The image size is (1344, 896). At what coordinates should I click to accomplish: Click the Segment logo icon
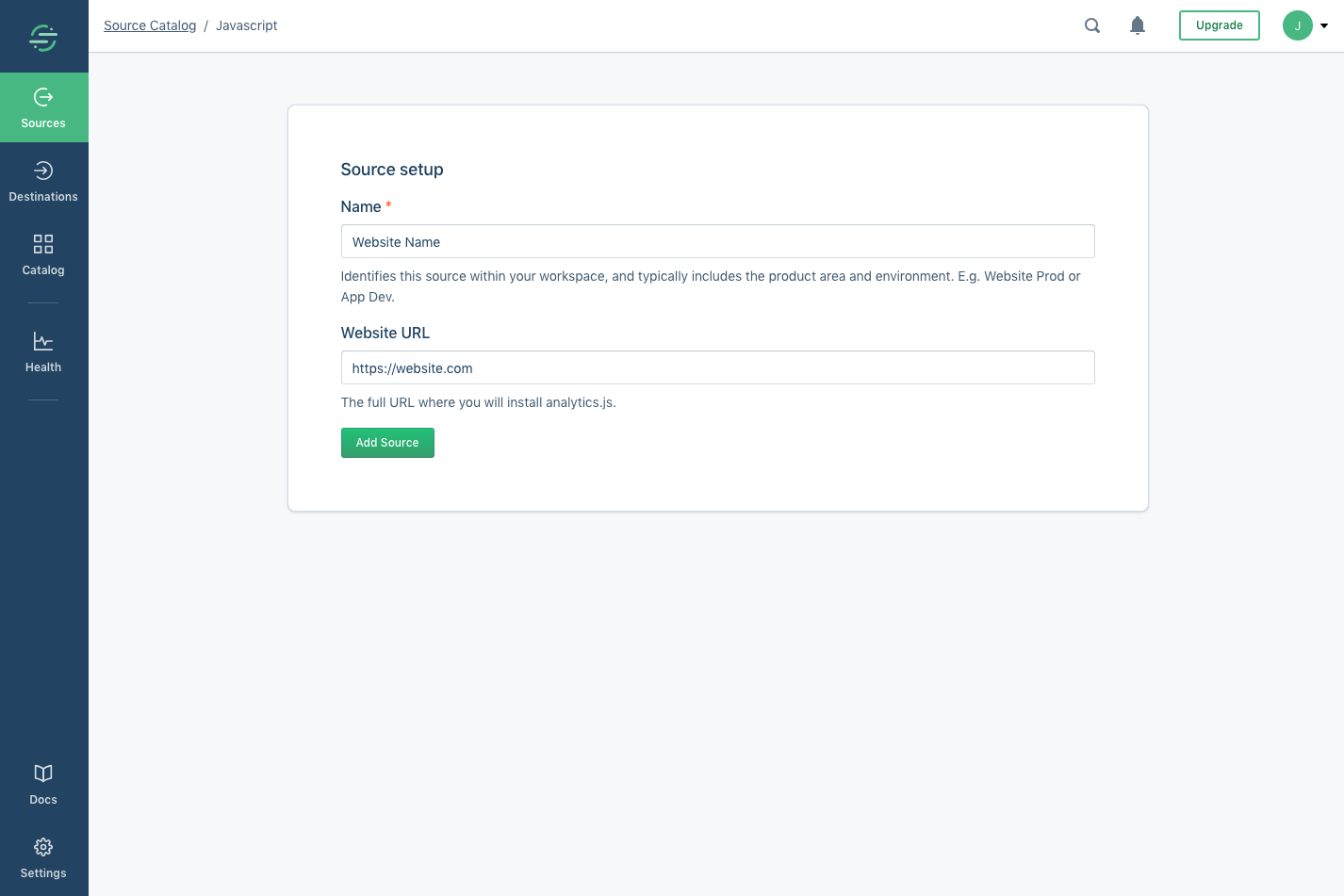pos(43,37)
